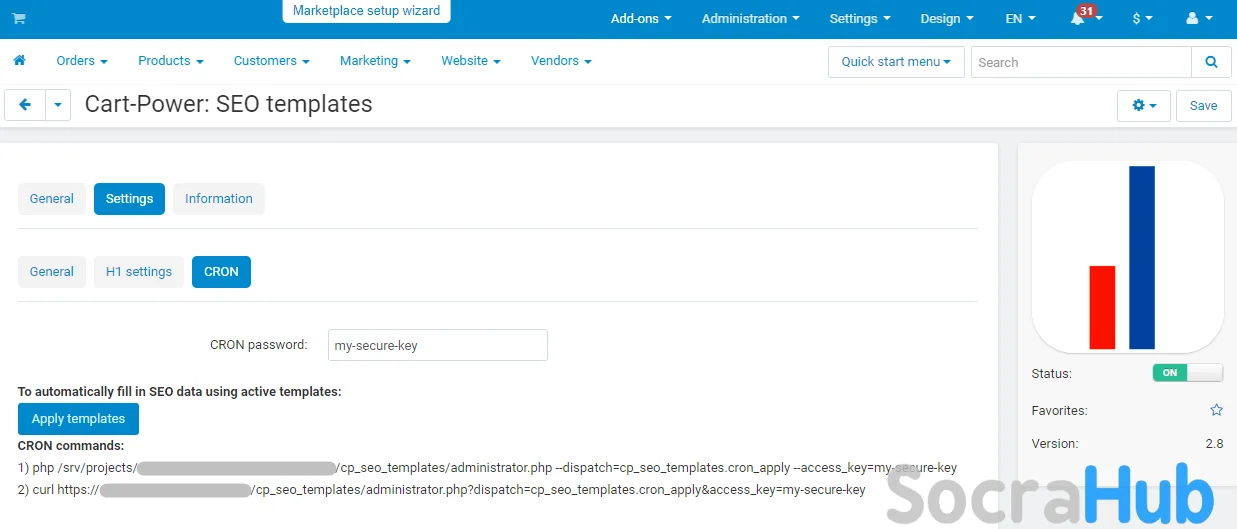Switch to the H1 settings tab
The width and height of the screenshot is (1237, 529).
coord(139,272)
